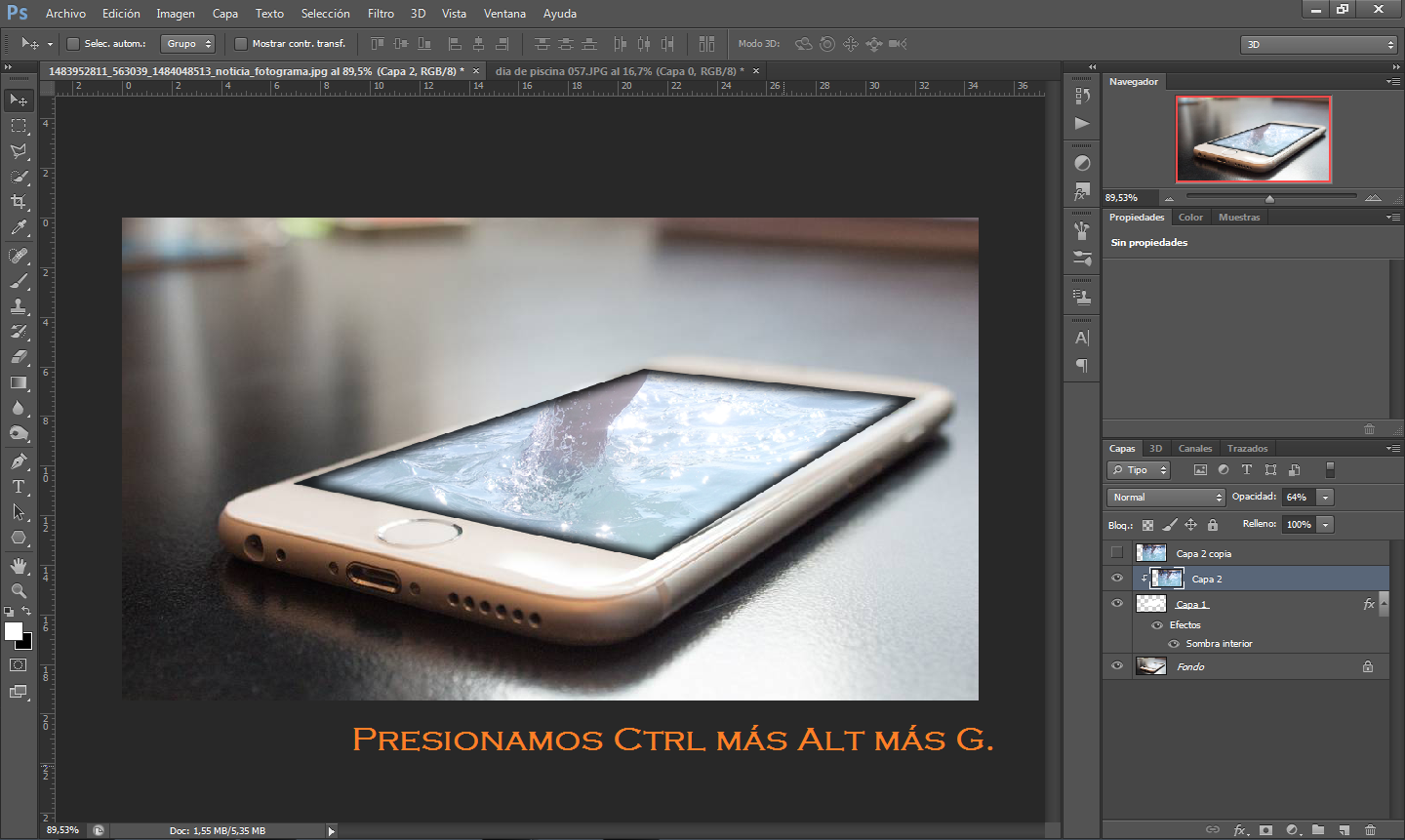The image size is (1405, 840).
Task: Hide the Fondo layer
Action: (x=1117, y=666)
